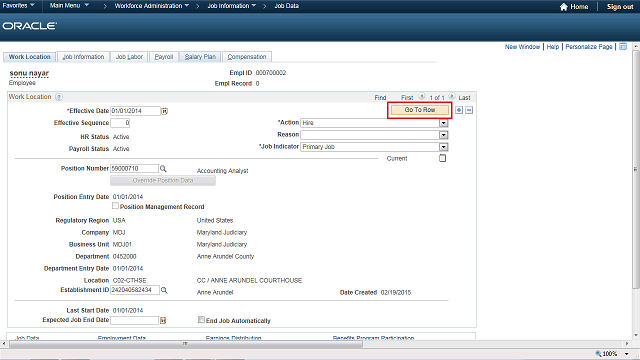This screenshot has width=640, height=360.
Task: Open the Compensation tab
Action: click(247, 57)
